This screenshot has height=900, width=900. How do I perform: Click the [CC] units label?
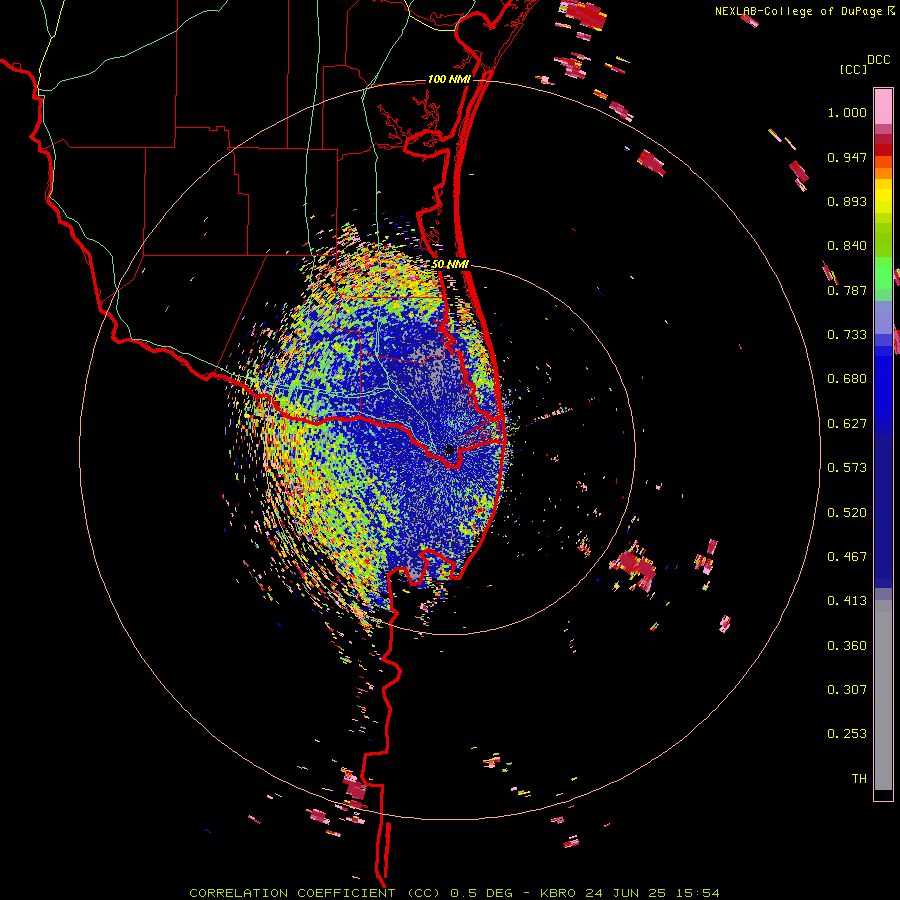pos(853,69)
